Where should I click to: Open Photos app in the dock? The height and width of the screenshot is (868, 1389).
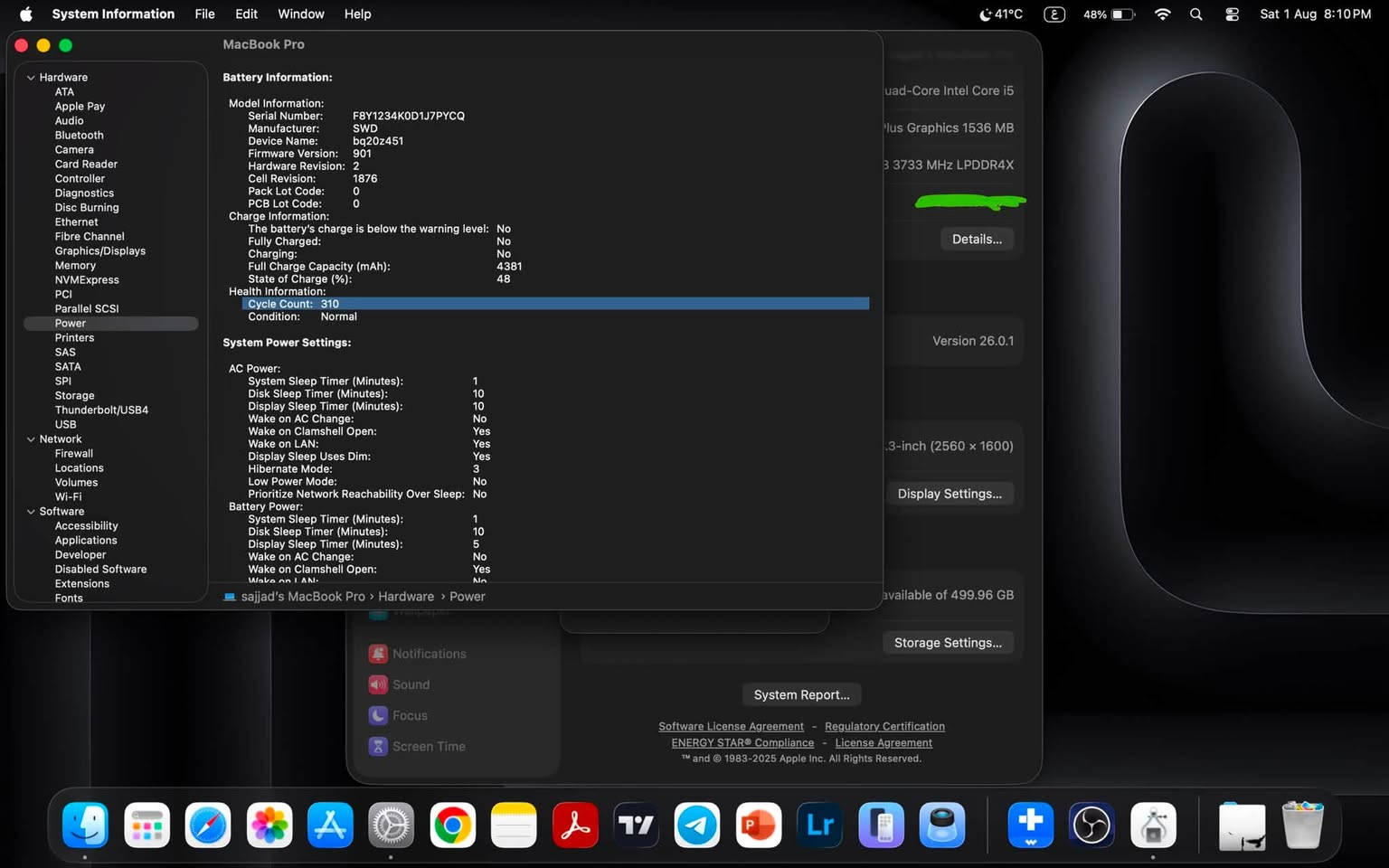click(269, 825)
